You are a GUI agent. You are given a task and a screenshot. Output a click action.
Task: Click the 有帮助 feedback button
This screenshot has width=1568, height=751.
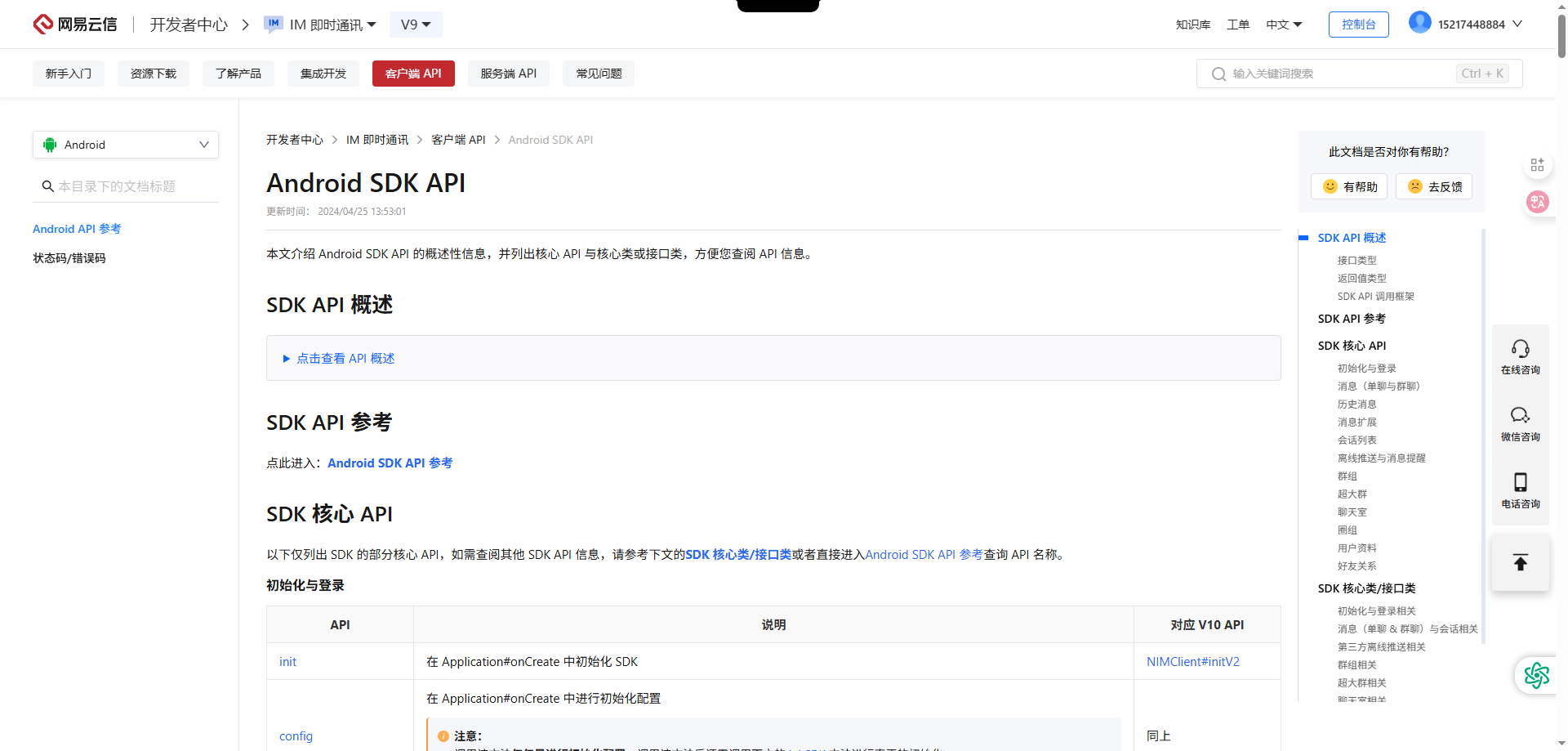click(1349, 186)
